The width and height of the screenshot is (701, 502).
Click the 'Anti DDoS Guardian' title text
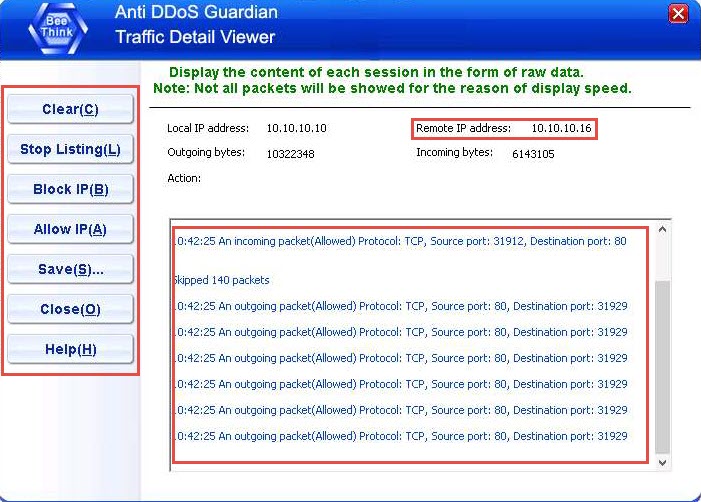(x=196, y=12)
